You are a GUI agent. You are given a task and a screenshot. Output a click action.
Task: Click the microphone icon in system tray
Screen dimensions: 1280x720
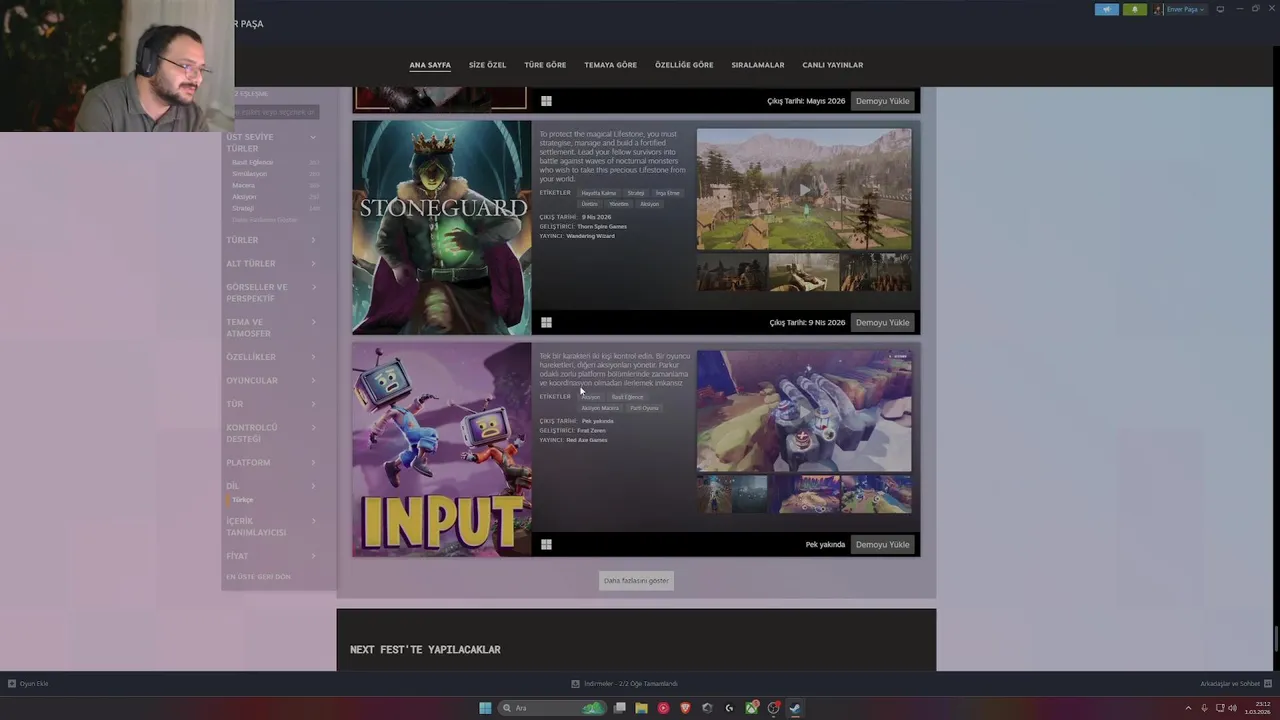pyautogui.click(x=1204, y=708)
